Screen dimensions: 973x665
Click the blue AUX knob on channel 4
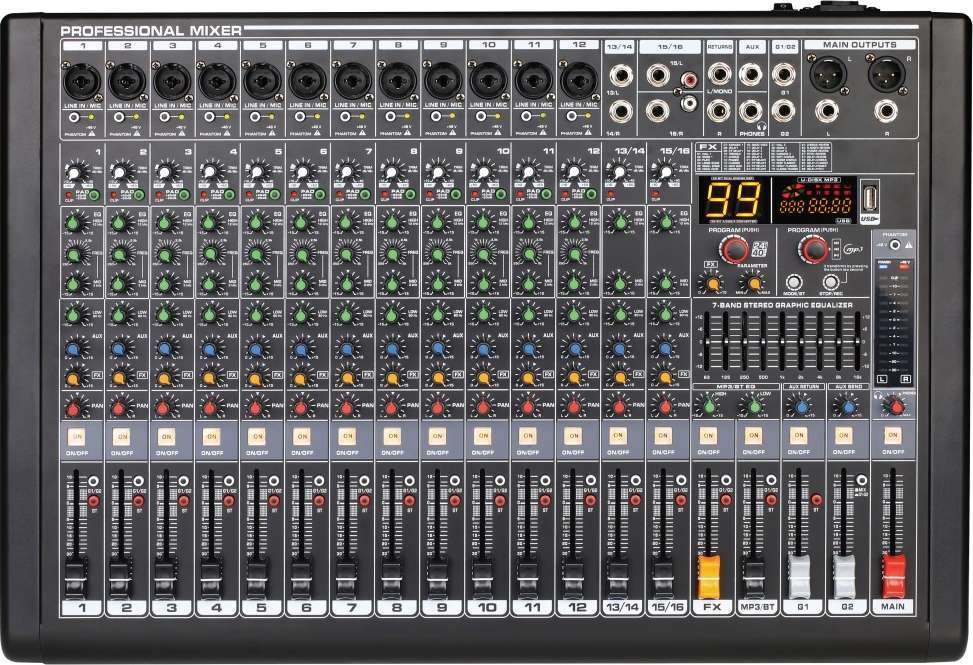pos(211,350)
